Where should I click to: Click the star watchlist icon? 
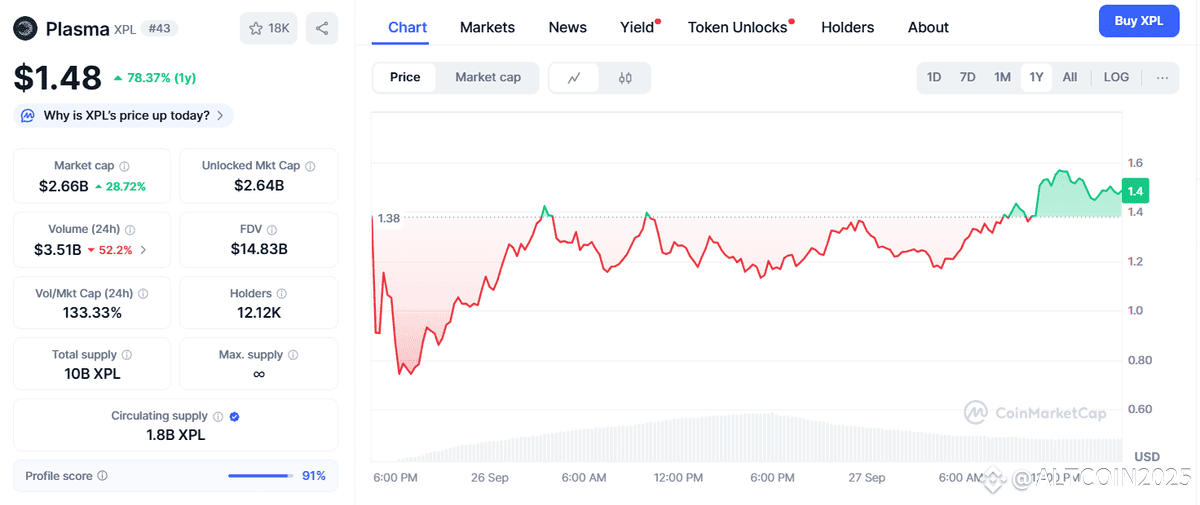257,28
